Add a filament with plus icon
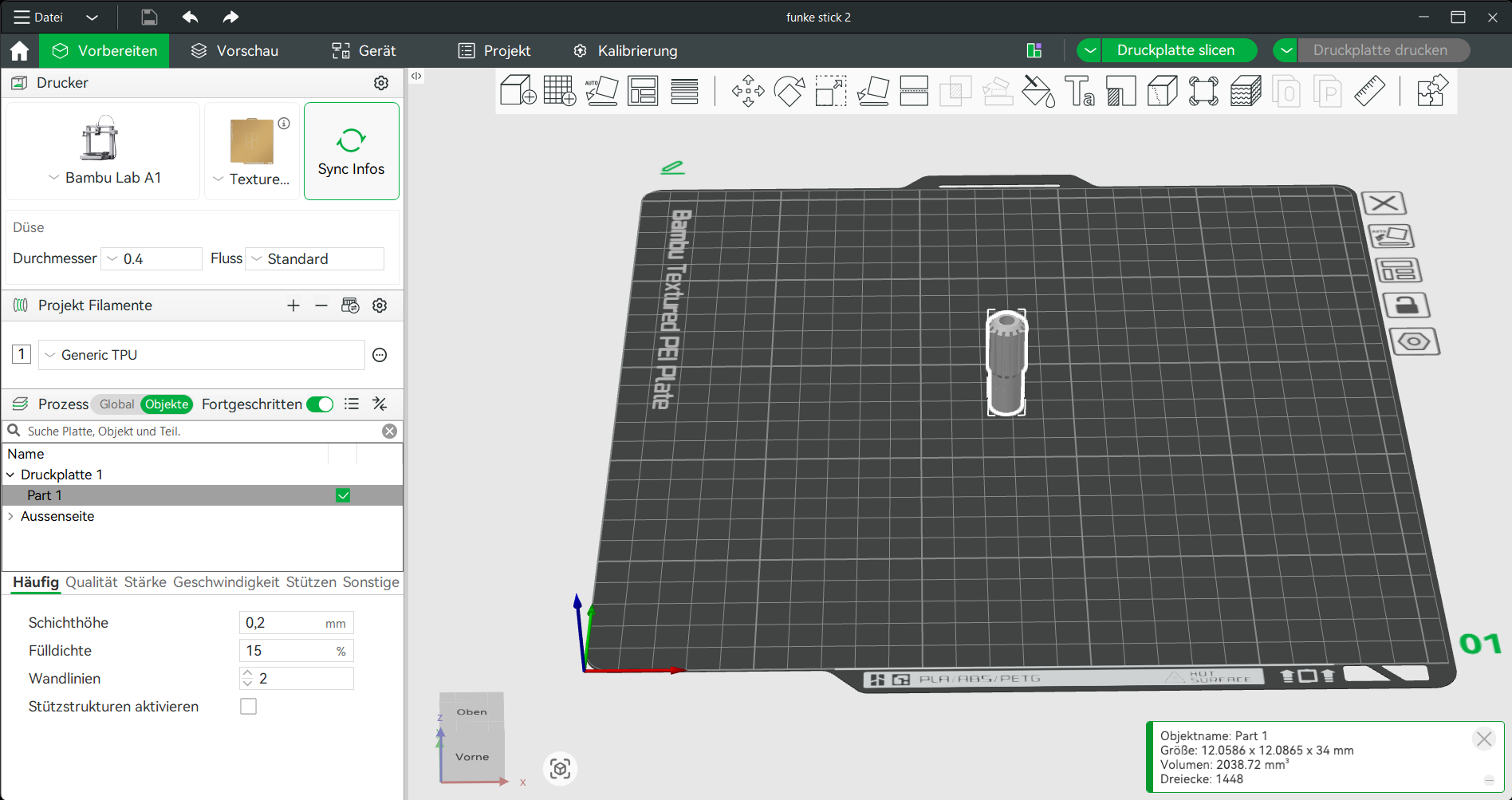1512x800 pixels. (293, 305)
